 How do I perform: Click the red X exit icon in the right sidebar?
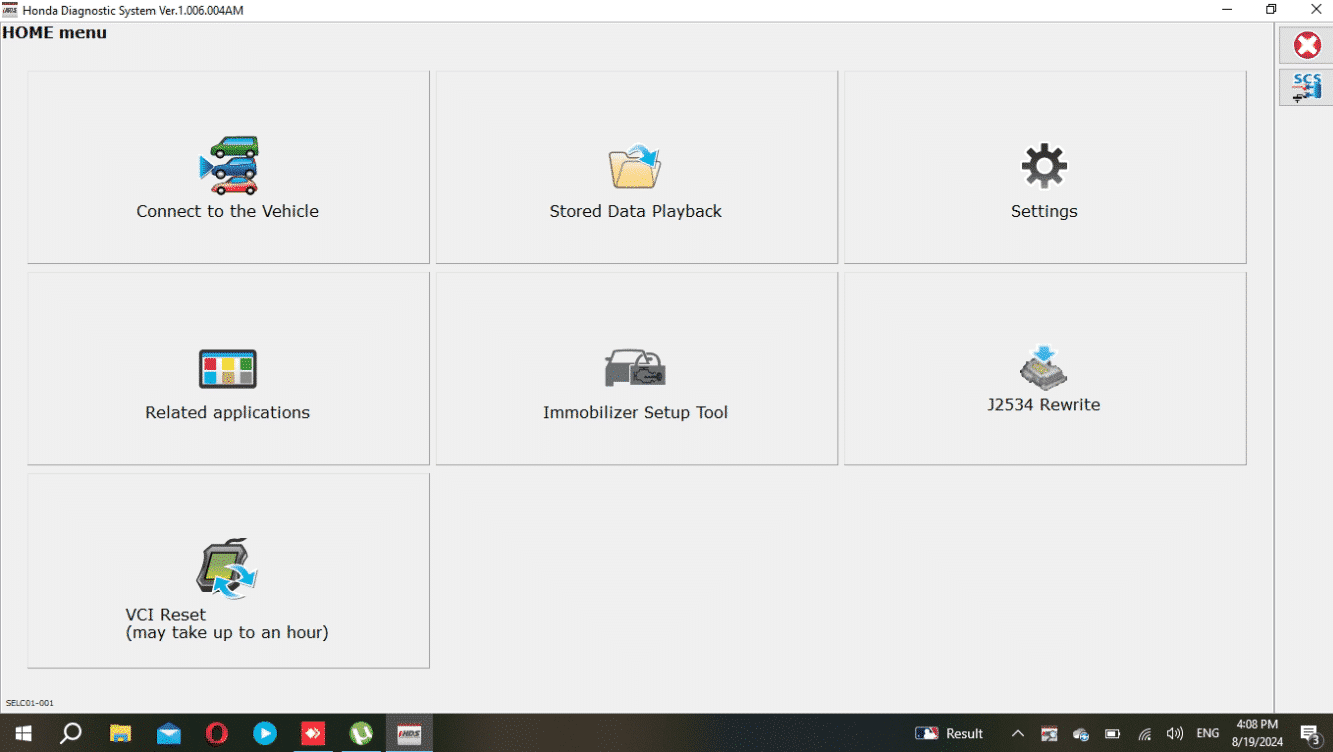coord(1306,45)
